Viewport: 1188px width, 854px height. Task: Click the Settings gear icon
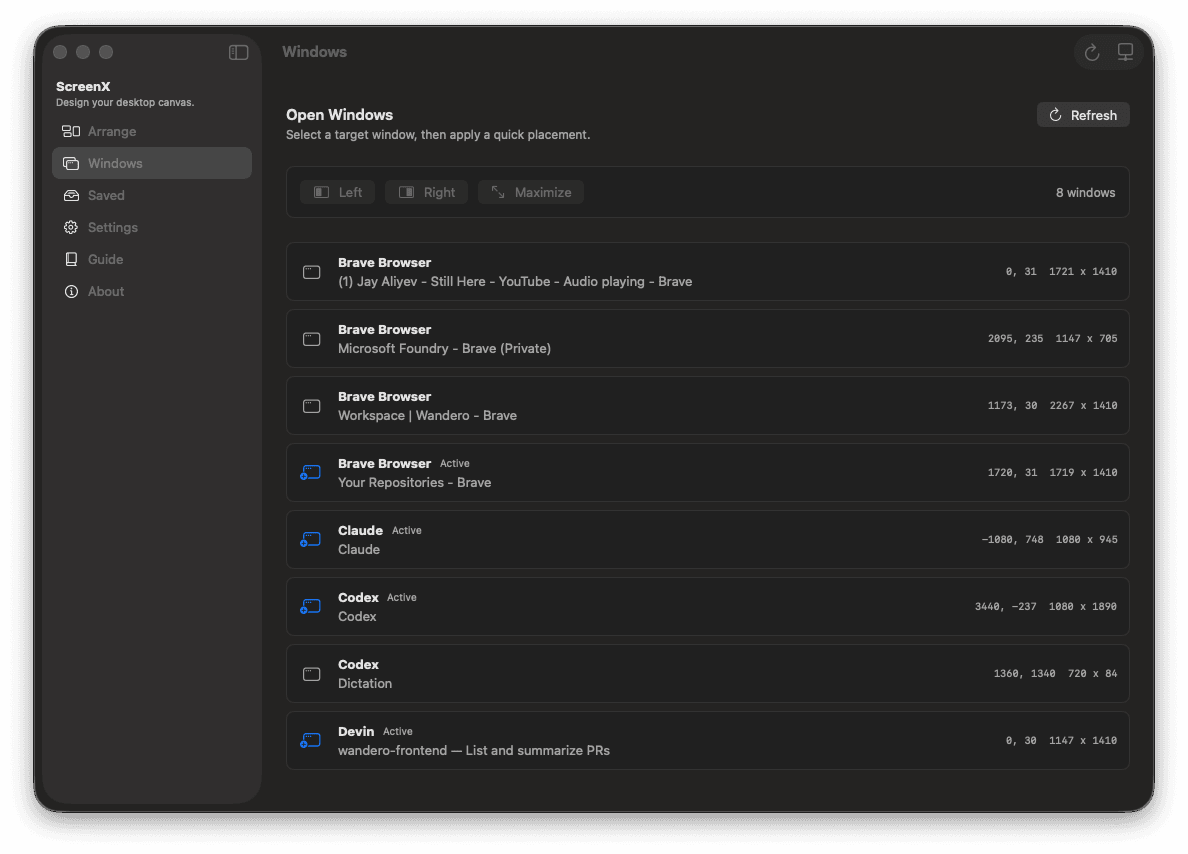click(71, 227)
